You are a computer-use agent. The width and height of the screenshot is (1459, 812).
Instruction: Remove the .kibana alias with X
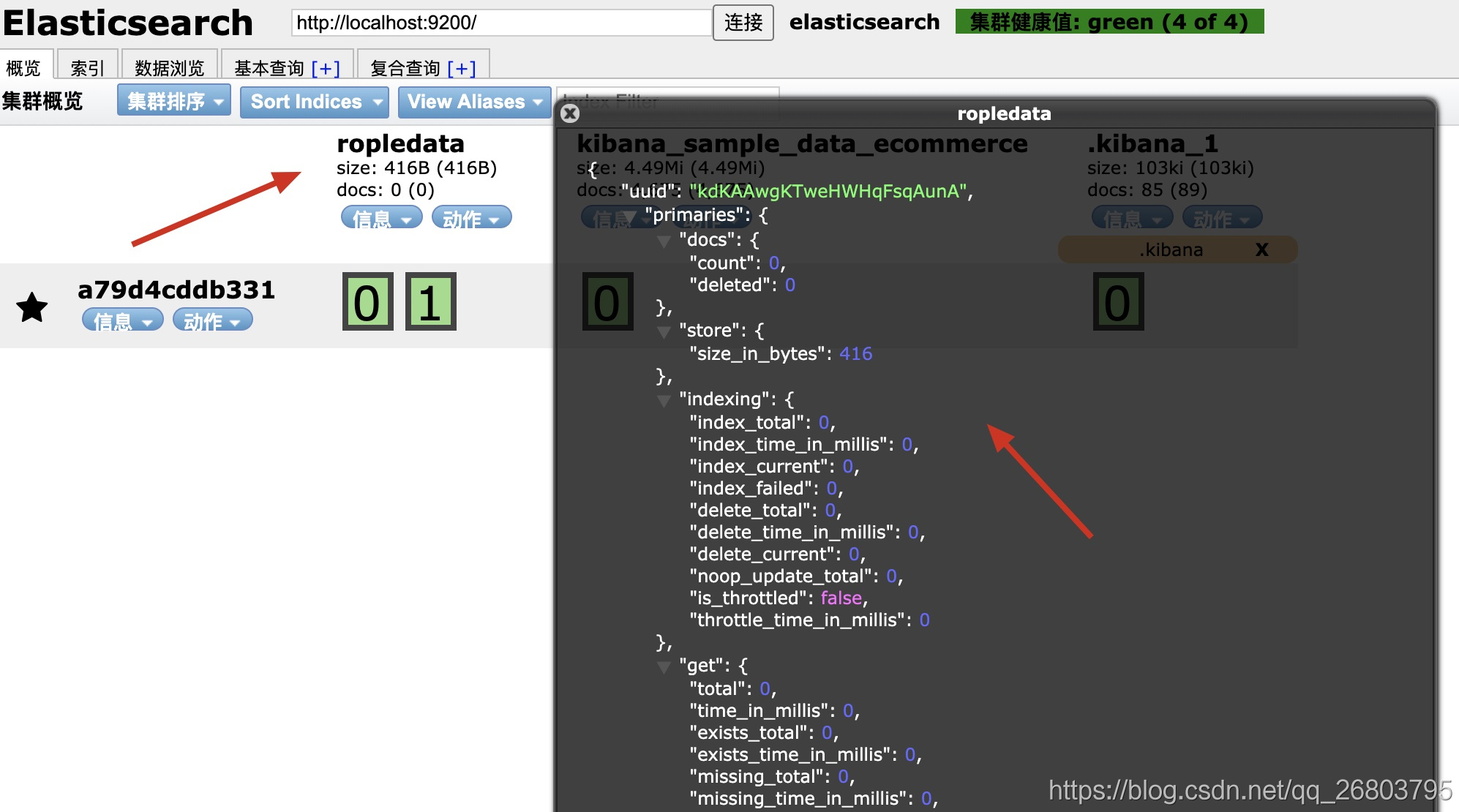pyautogui.click(x=1261, y=249)
